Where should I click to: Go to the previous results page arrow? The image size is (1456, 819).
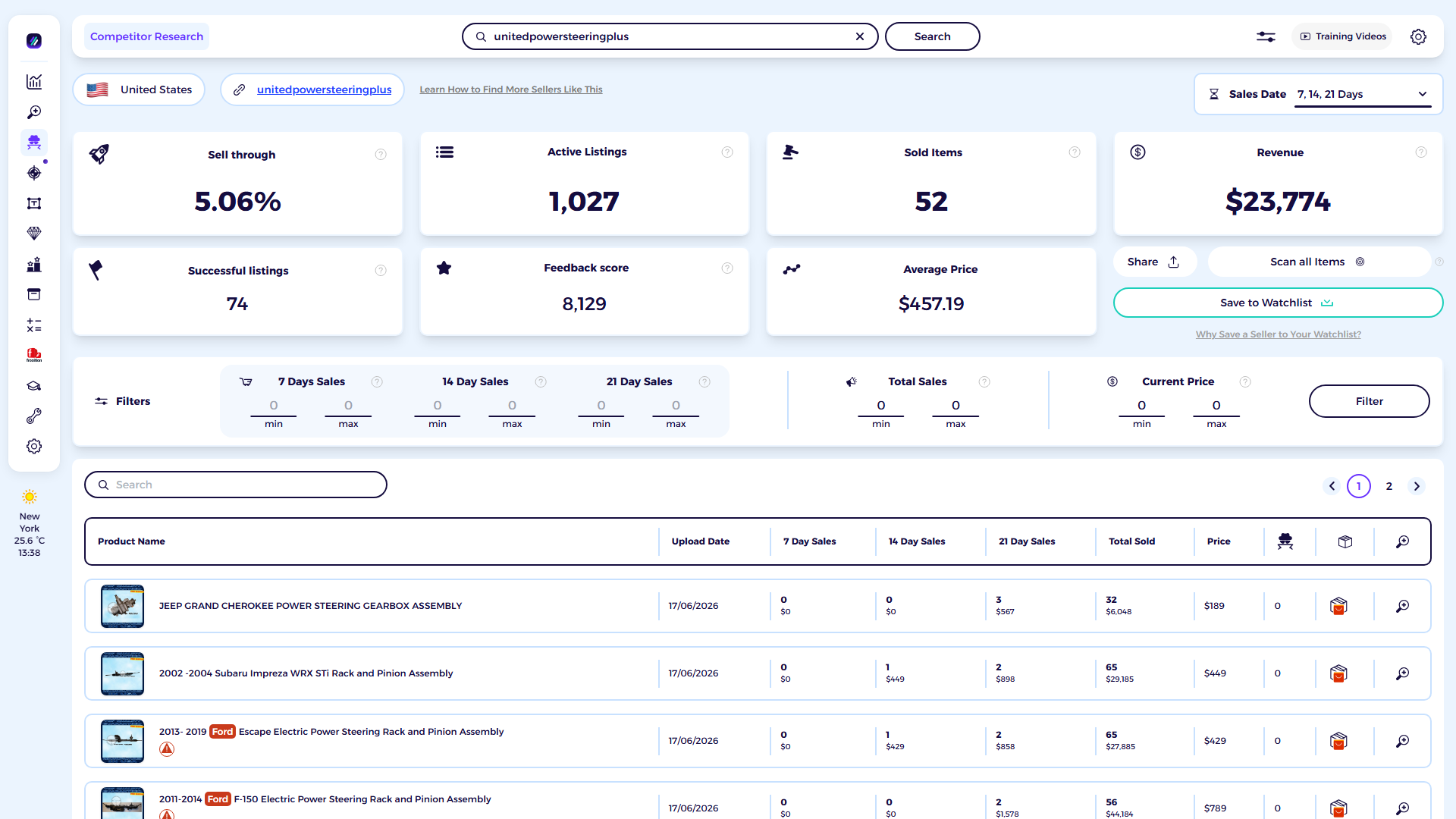(x=1332, y=486)
